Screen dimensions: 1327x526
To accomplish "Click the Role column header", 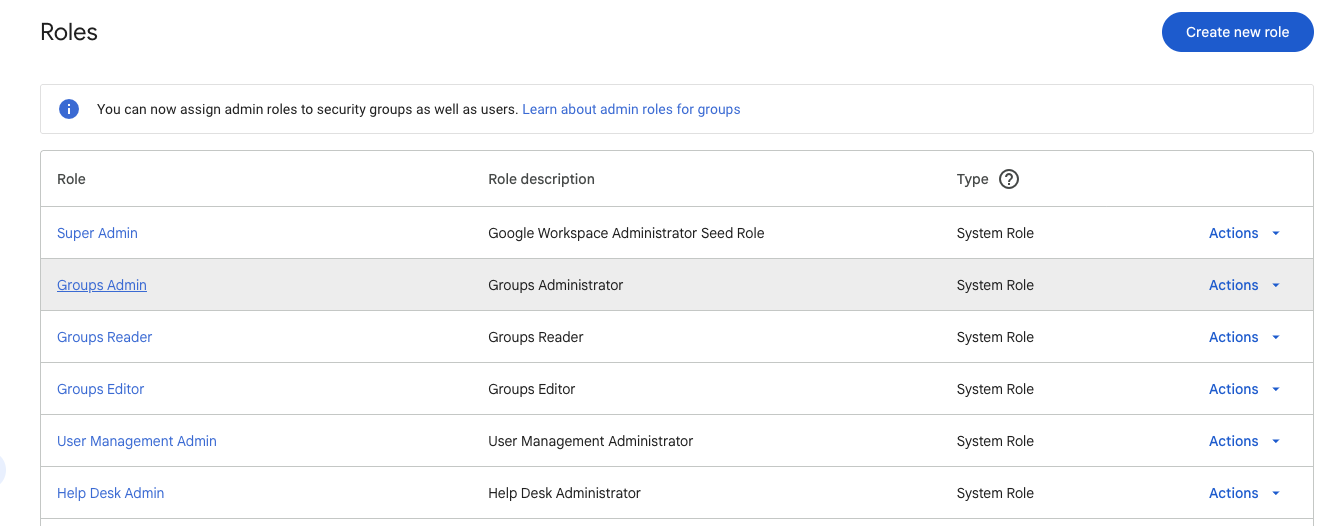I will [72, 179].
